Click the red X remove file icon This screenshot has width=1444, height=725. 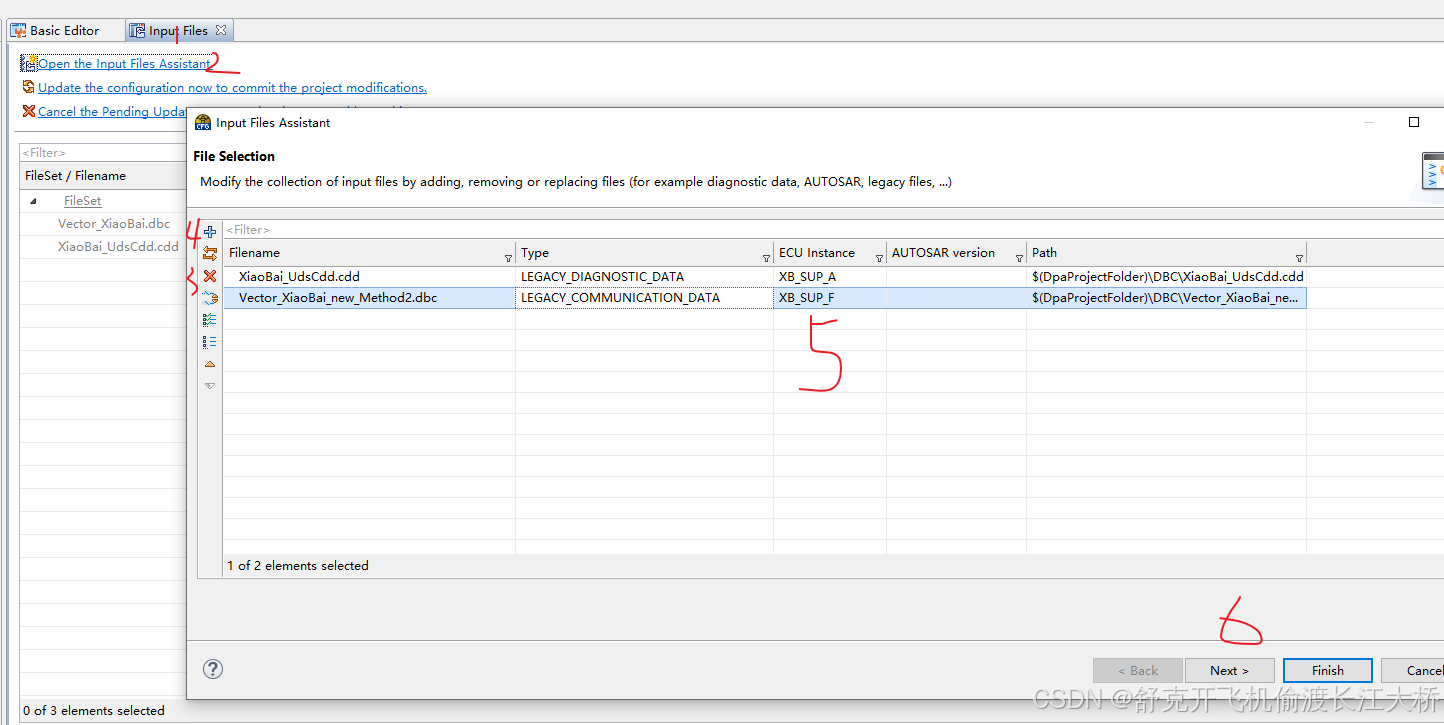click(210, 276)
